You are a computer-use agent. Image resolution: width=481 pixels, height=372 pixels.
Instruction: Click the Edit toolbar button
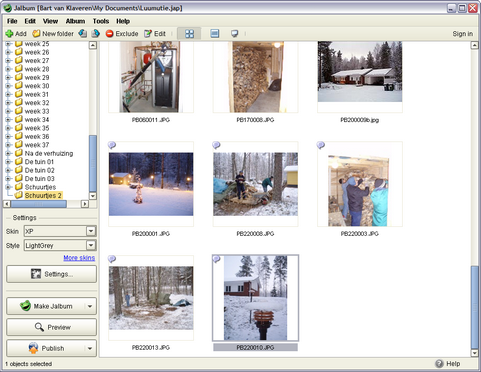point(155,34)
